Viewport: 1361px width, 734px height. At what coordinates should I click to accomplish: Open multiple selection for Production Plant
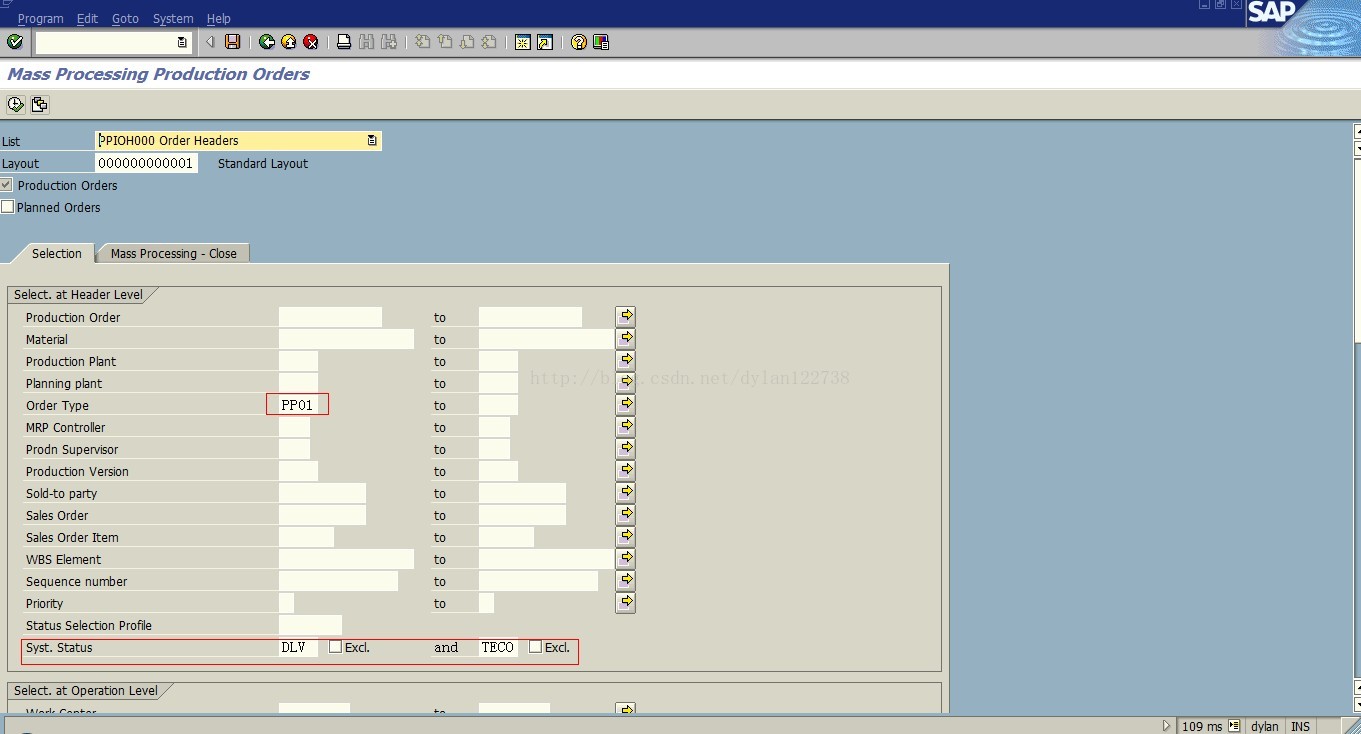[626, 360]
